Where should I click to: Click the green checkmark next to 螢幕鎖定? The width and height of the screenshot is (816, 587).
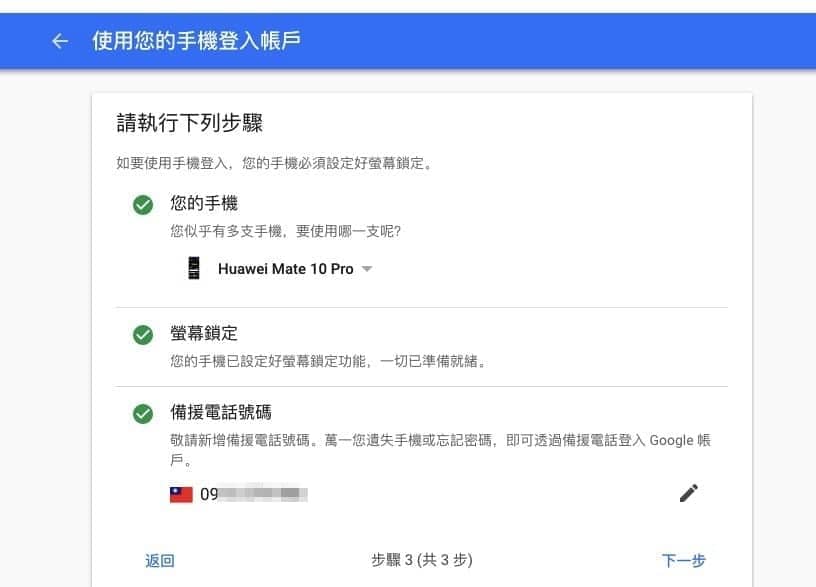[x=143, y=335]
